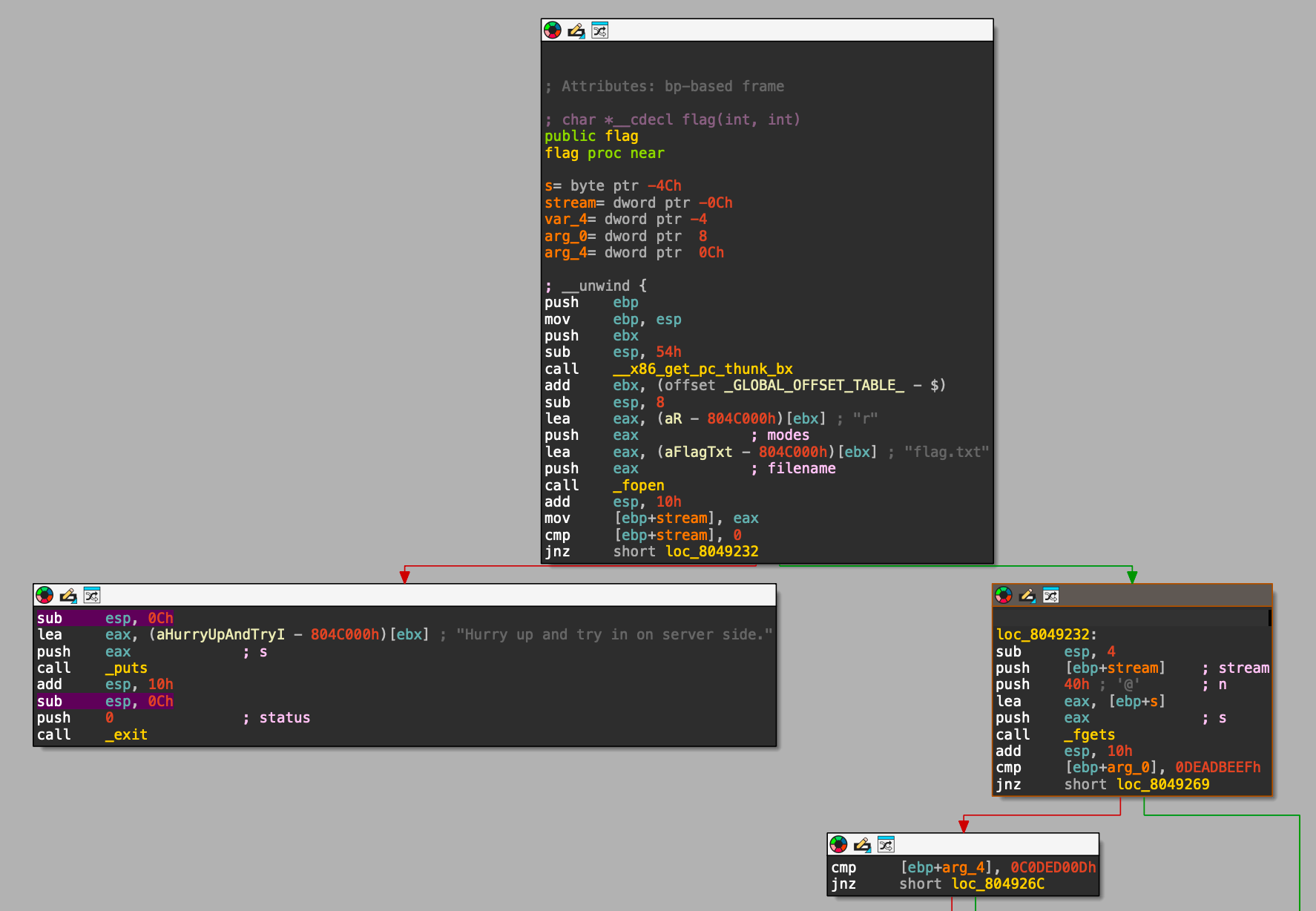Click the pencil icon on the error block

(x=68, y=595)
